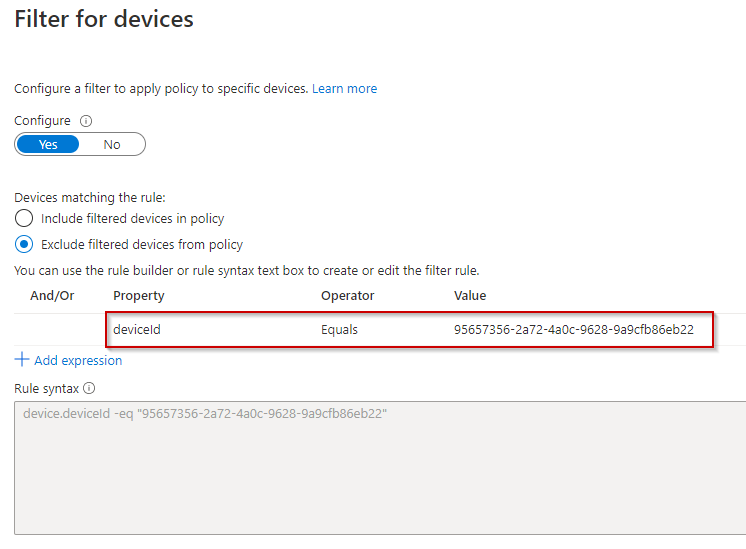Click the device ID value field
746x549 pixels.
[573, 330]
